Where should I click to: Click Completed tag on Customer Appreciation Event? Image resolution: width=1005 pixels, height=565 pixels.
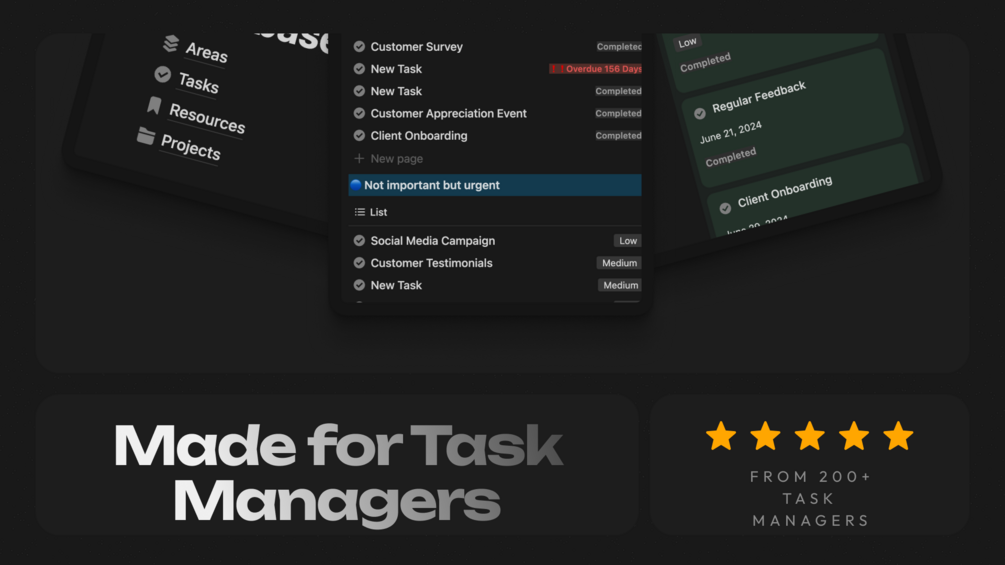click(x=618, y=113)
